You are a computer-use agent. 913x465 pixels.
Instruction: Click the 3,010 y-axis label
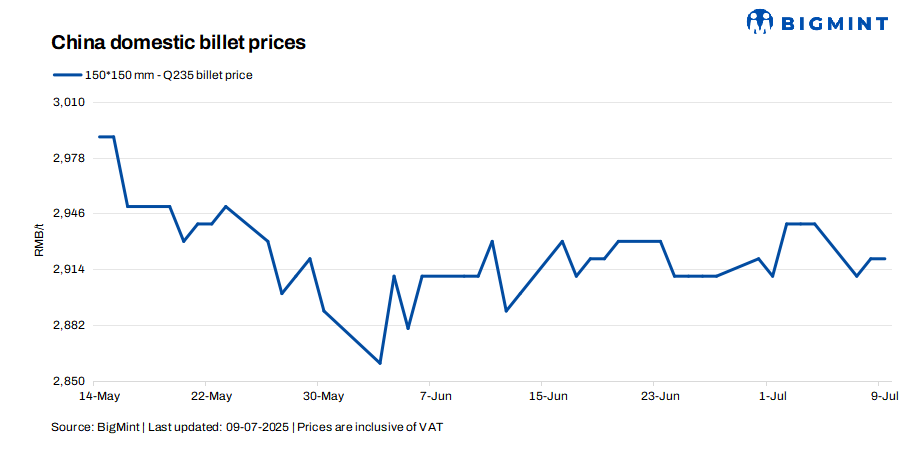pos(68,102)
